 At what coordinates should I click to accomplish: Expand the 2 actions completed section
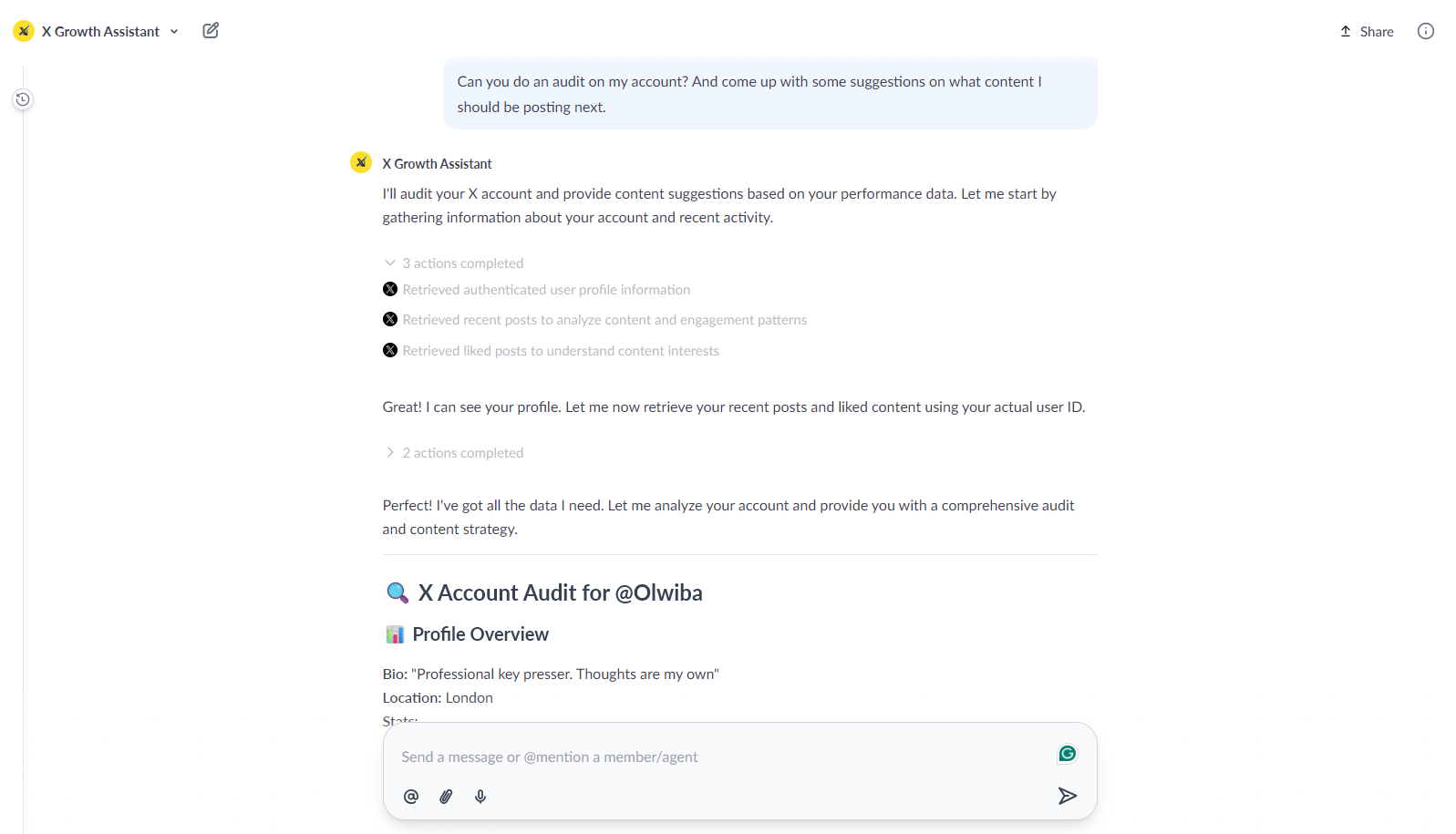pyautogui.click(x=454, y=453)
